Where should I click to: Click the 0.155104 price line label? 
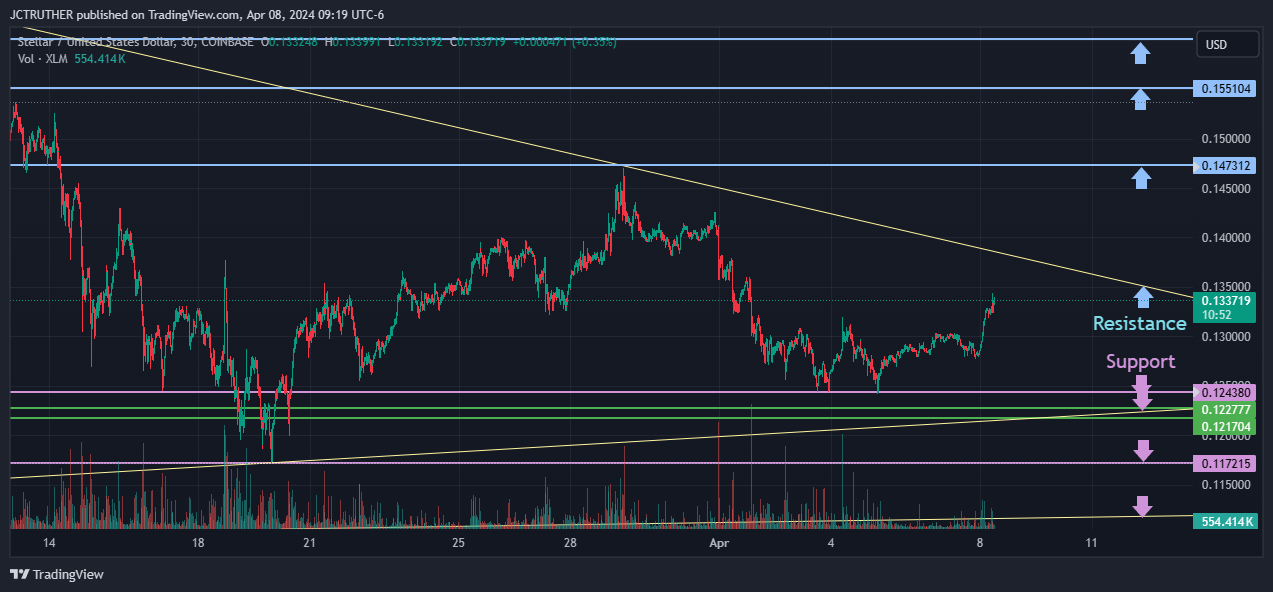point(1224,88)
